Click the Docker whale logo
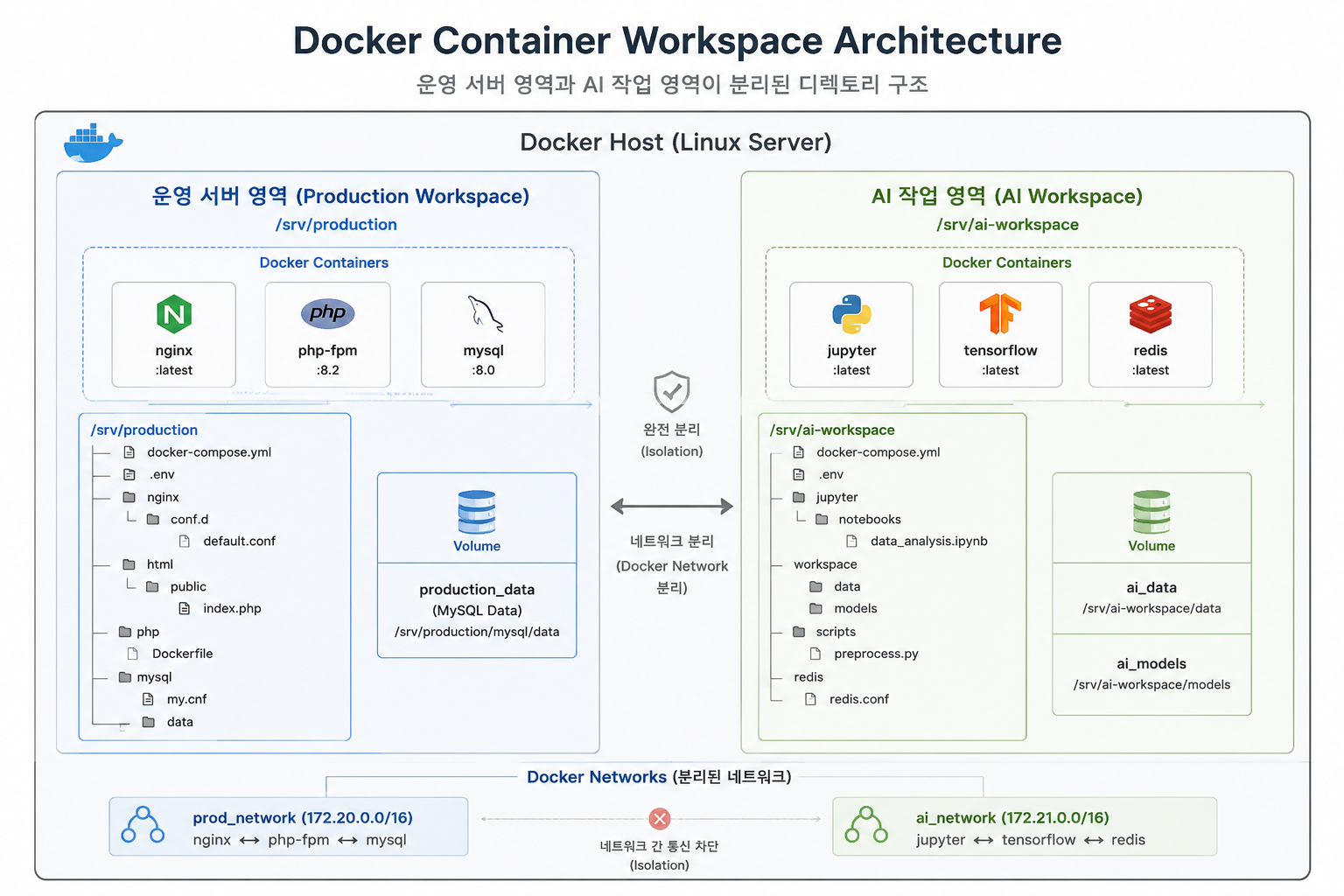This screenshot has height=896, width=1344. tap(93, 143)
